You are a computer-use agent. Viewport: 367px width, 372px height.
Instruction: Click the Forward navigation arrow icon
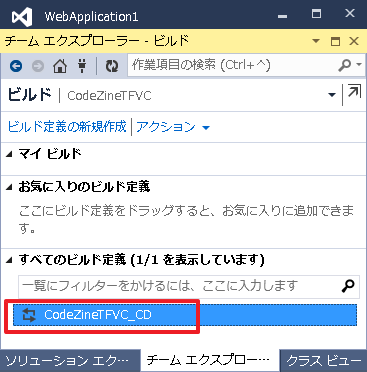[x=38, y=66]
